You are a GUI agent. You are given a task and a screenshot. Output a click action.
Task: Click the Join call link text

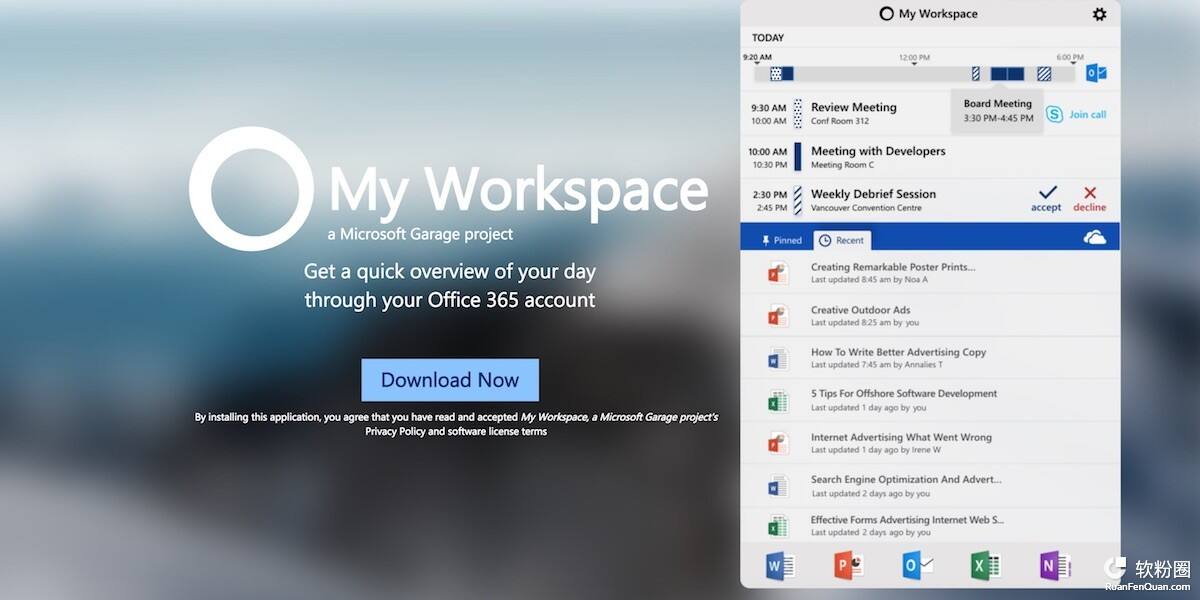tap(1088, 115)
